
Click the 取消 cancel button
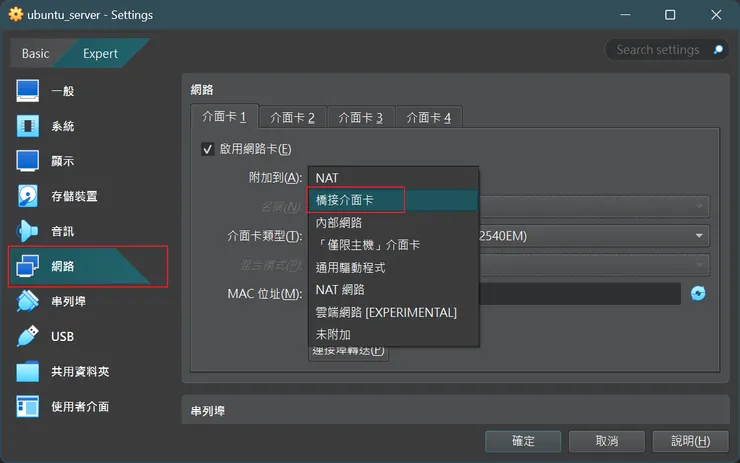(607, 441)
